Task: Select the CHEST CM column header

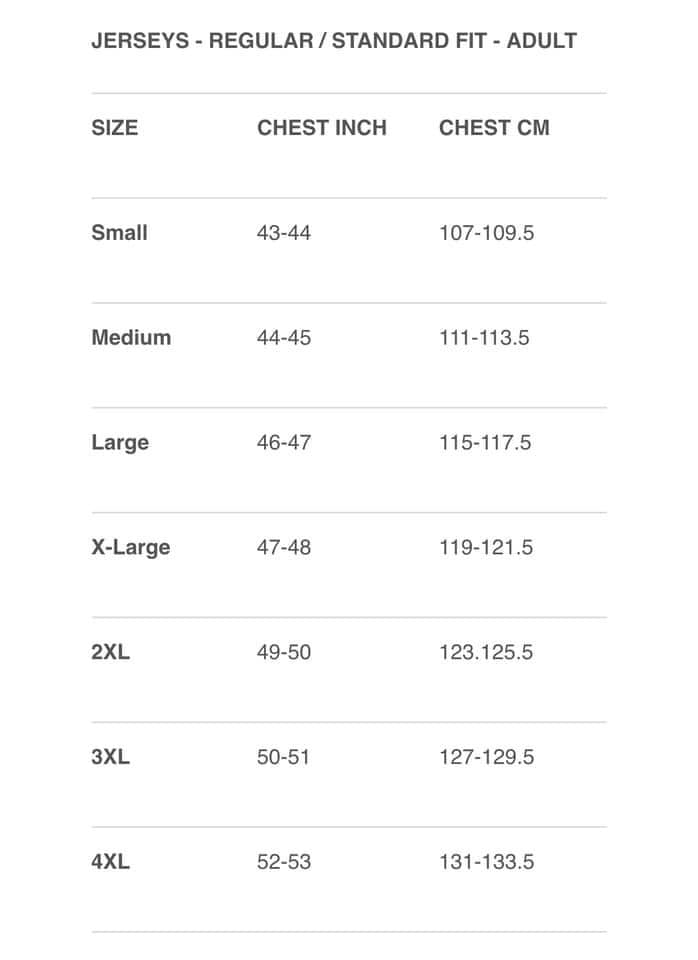Action: [494, 128]
